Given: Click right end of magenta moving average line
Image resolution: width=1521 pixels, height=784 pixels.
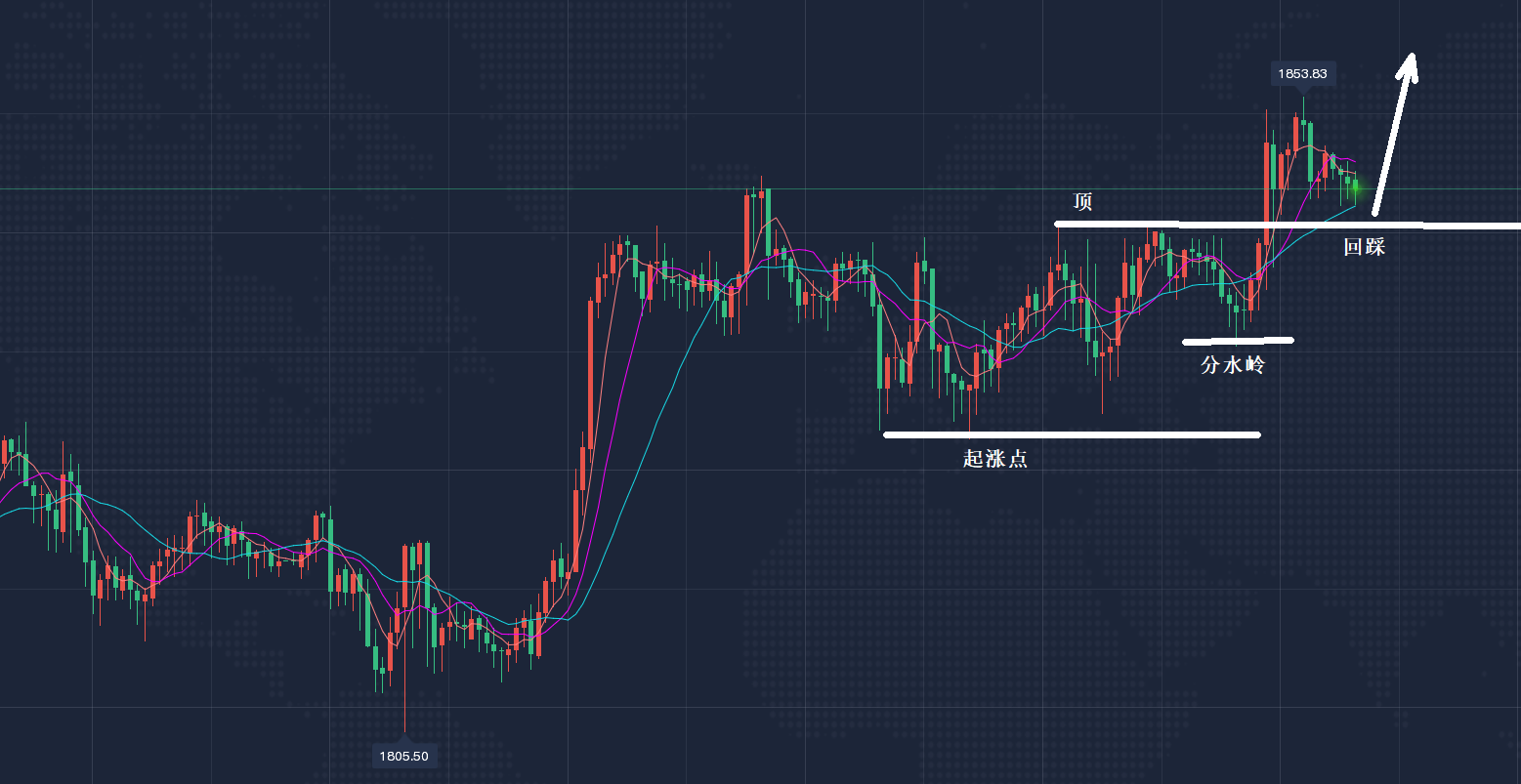Looking at the screenshot, I should tap(1354, 162).
